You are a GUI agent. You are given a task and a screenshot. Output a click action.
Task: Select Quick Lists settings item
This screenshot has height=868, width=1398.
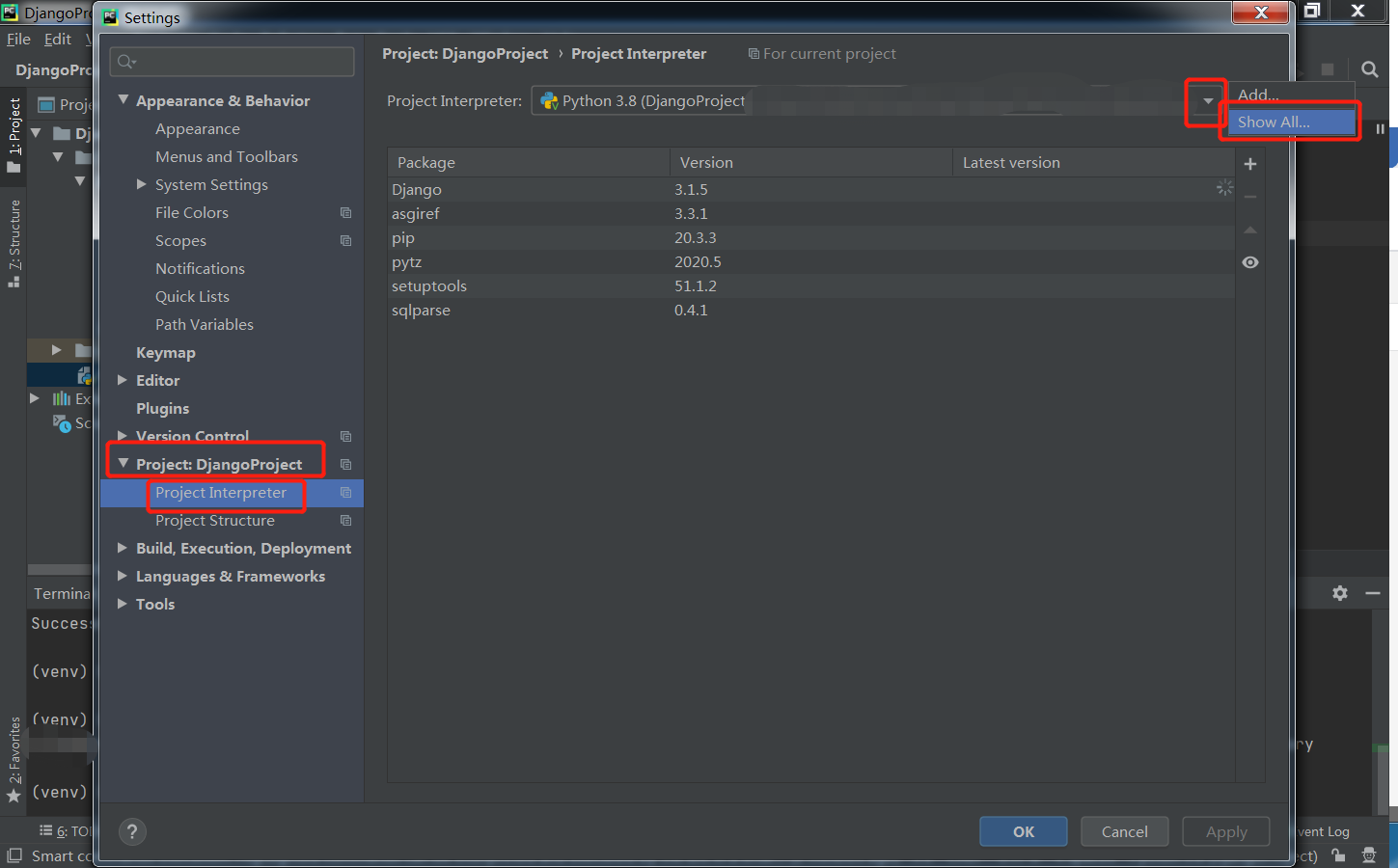pyautogui.click(x=192, y=296)
